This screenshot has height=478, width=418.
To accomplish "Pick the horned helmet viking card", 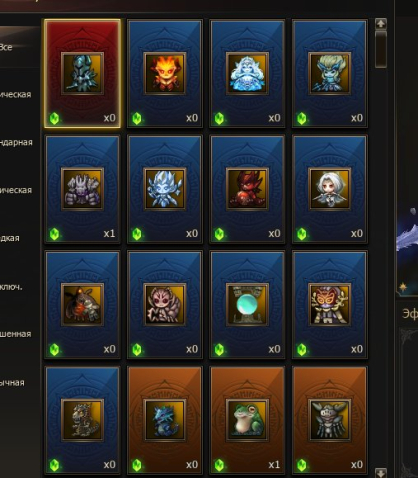I will pos(330,420).
